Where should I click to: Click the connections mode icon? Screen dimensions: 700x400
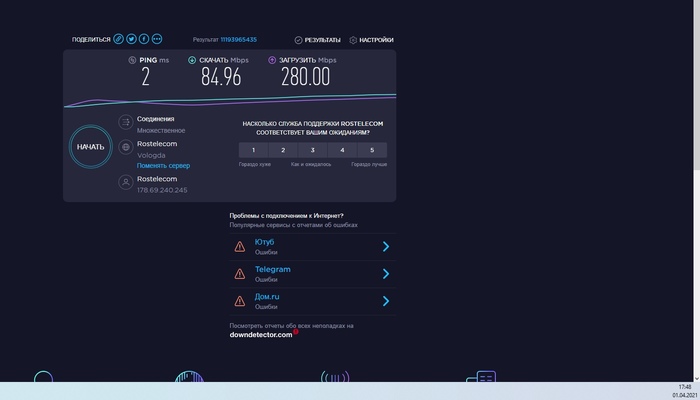126,122
